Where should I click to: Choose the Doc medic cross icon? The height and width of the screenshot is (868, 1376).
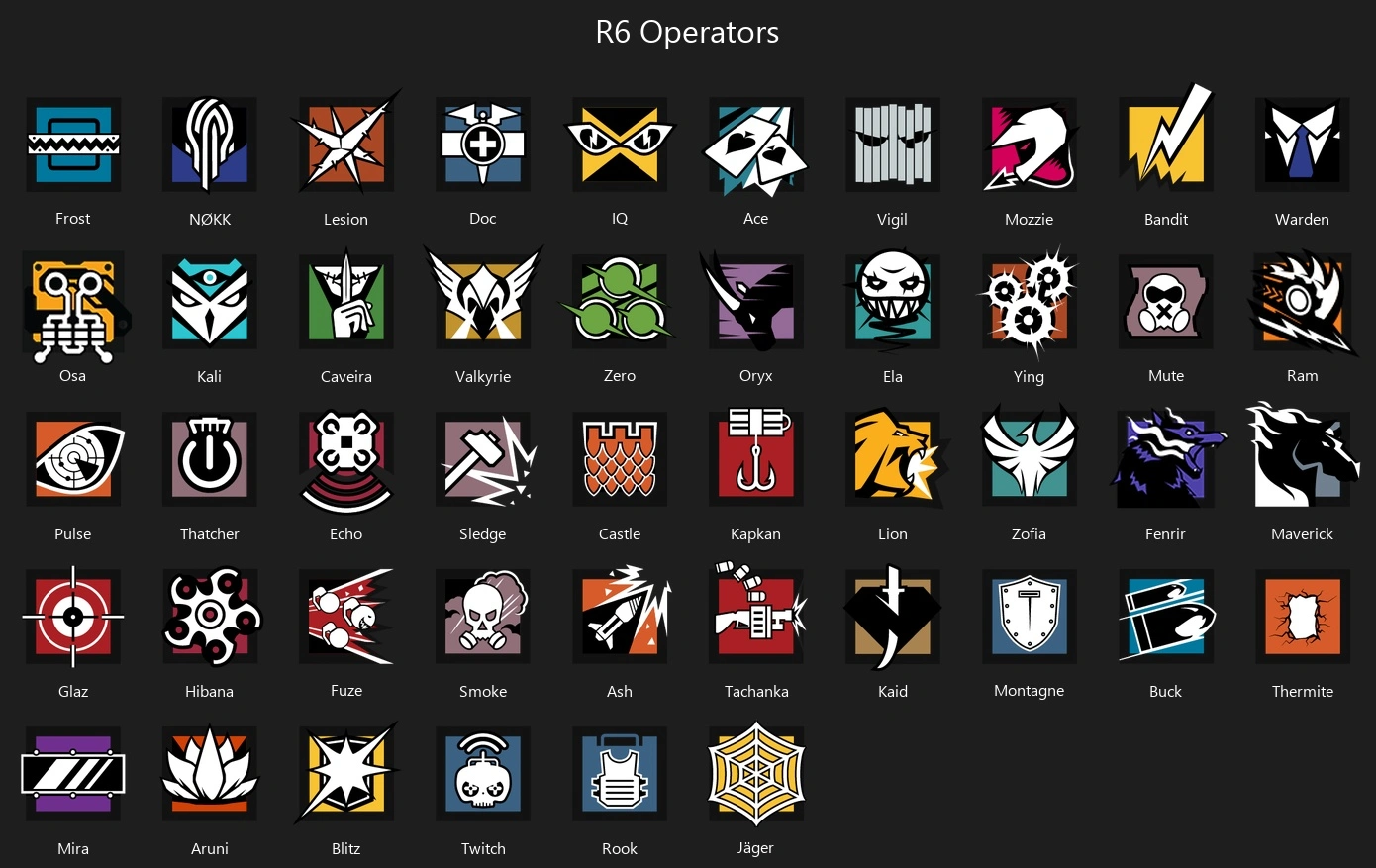tap(483, 145)
